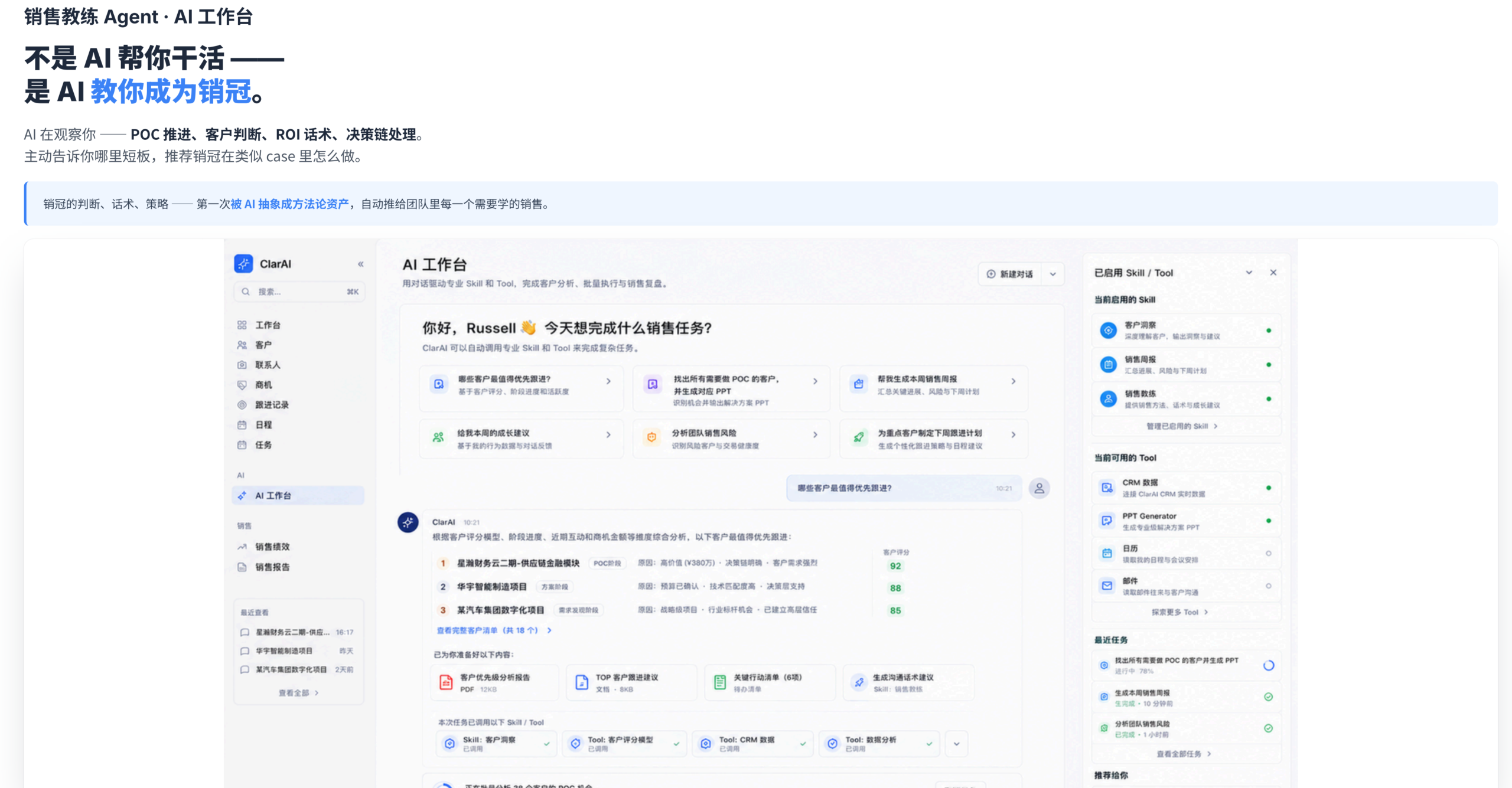Open customer 华宇智能制造项目 in ranked list

click(x=491, y=587)
